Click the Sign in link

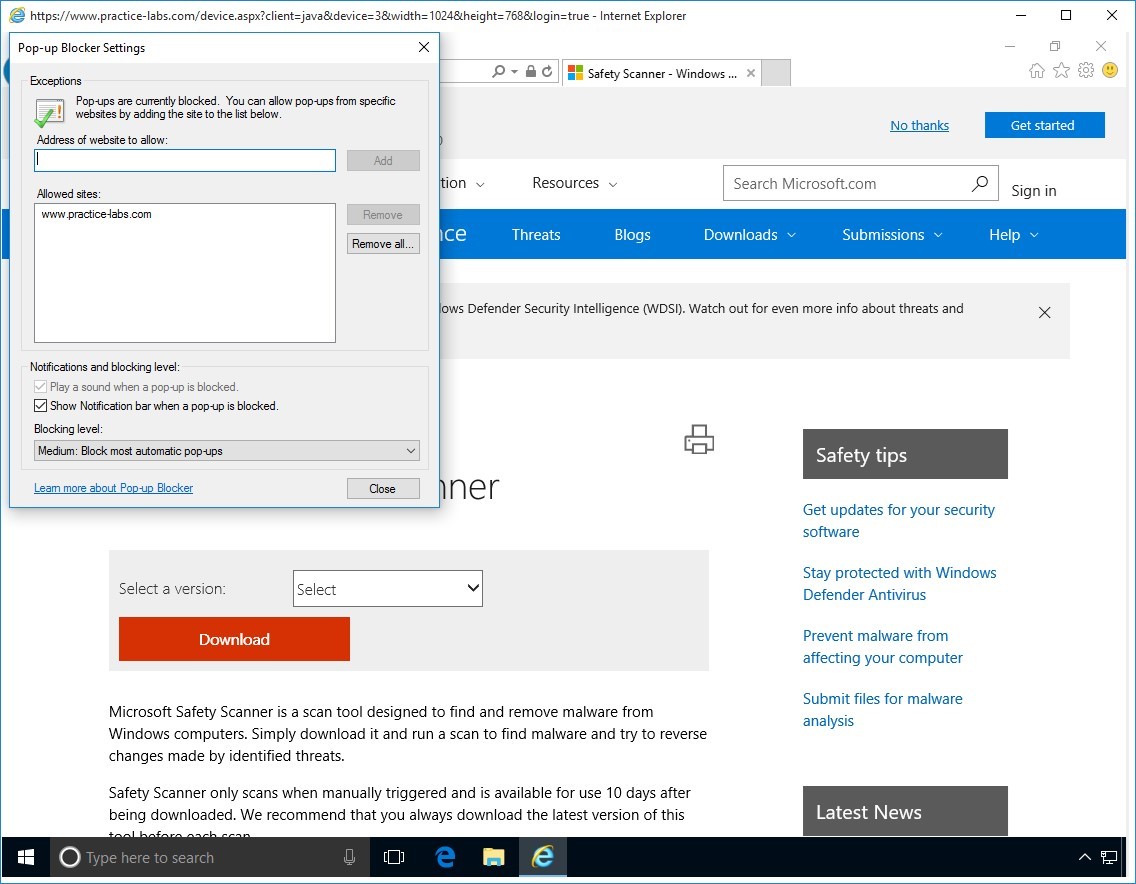point(1034,191)
